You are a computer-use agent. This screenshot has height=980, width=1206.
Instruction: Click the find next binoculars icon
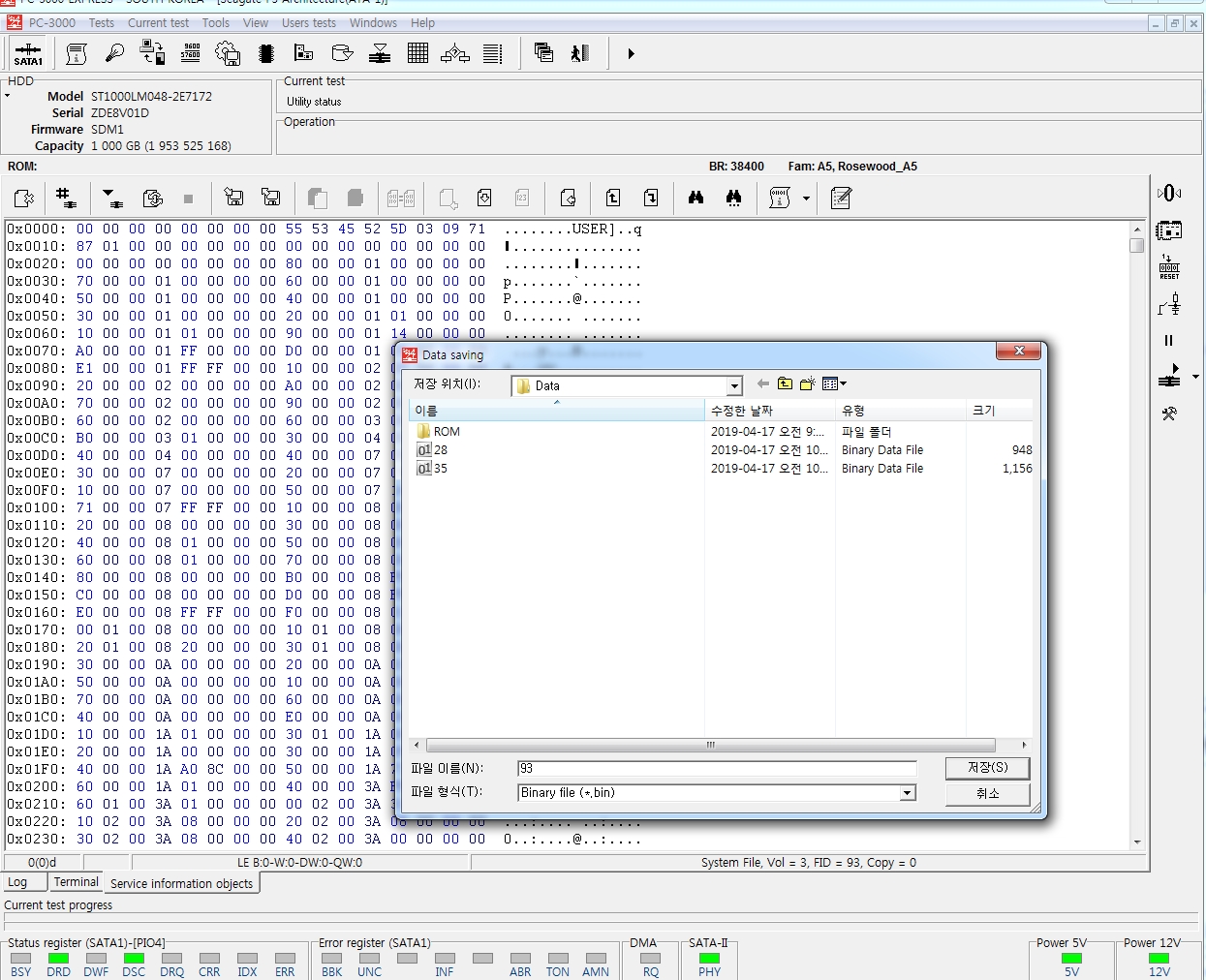point(733,199)
